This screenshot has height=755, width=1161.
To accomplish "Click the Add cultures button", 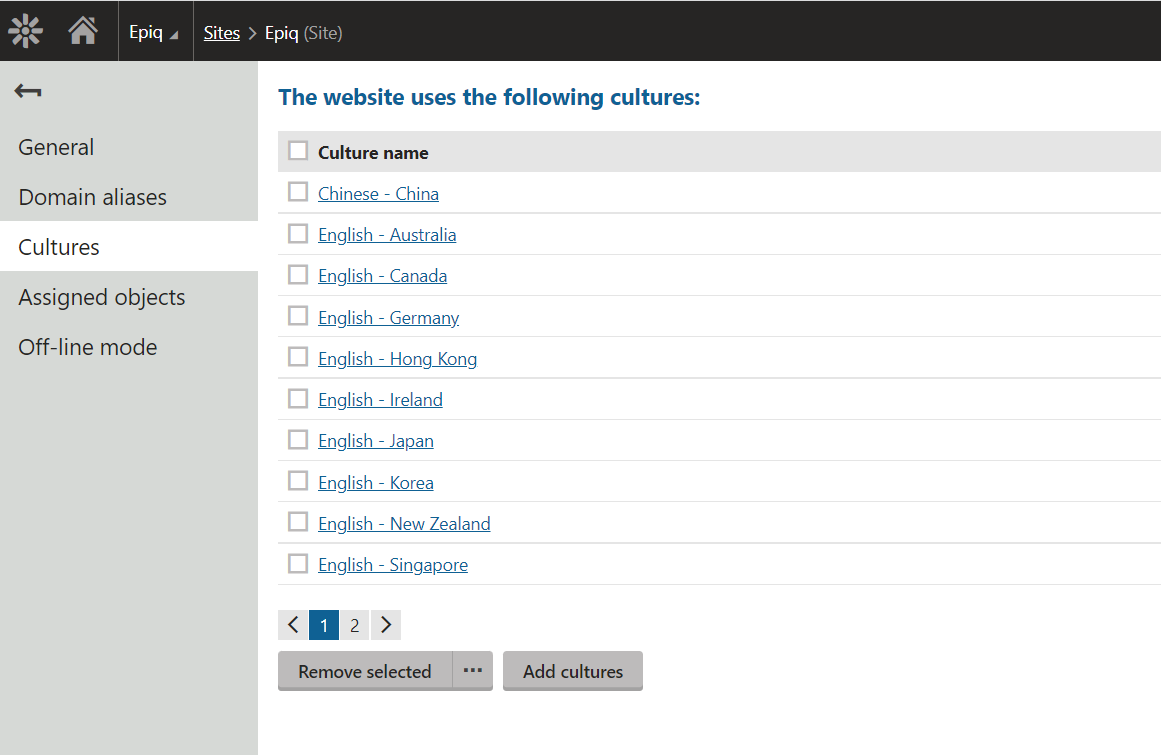I will 573,671.
